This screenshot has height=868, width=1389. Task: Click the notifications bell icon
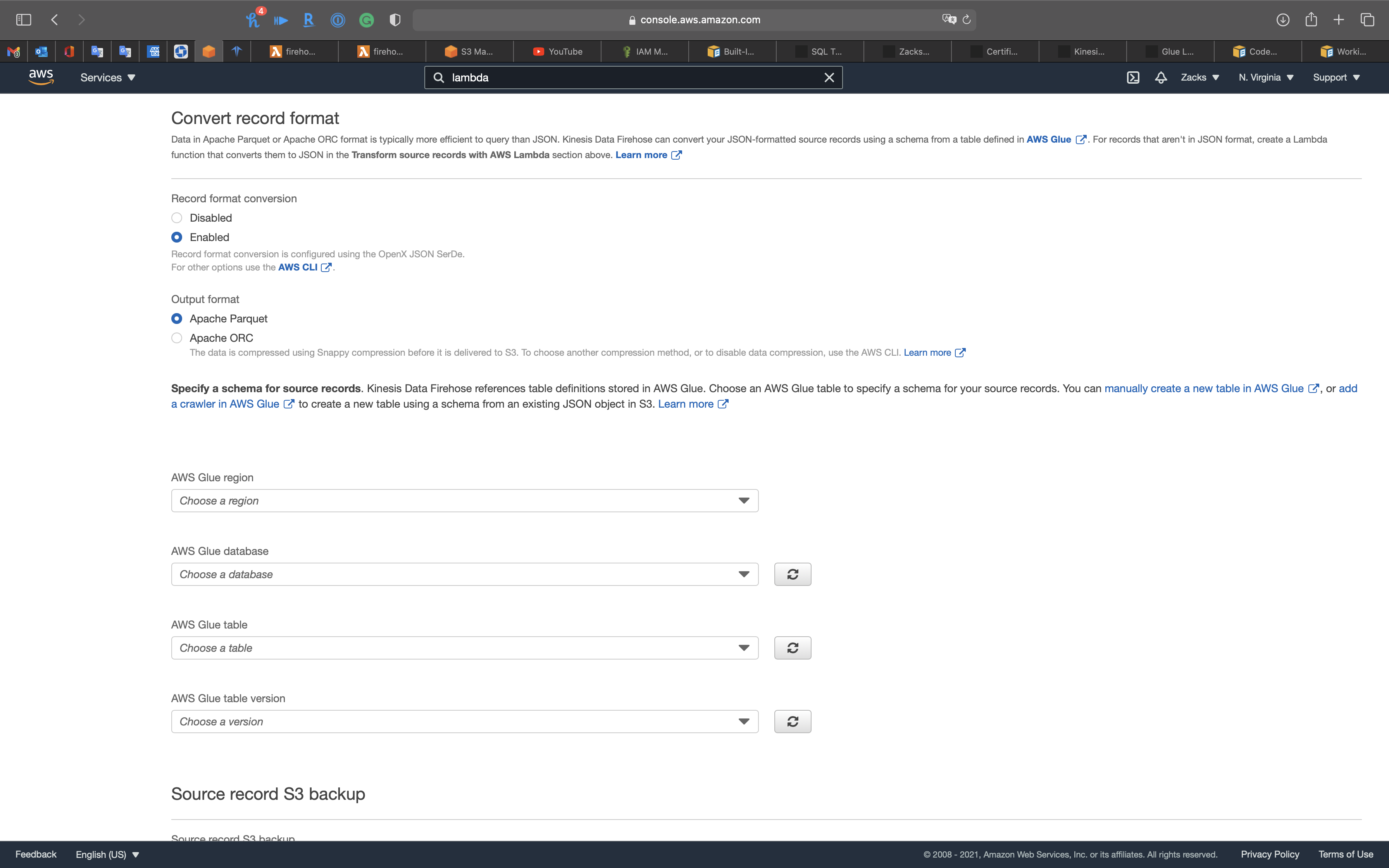[1161, 77]
